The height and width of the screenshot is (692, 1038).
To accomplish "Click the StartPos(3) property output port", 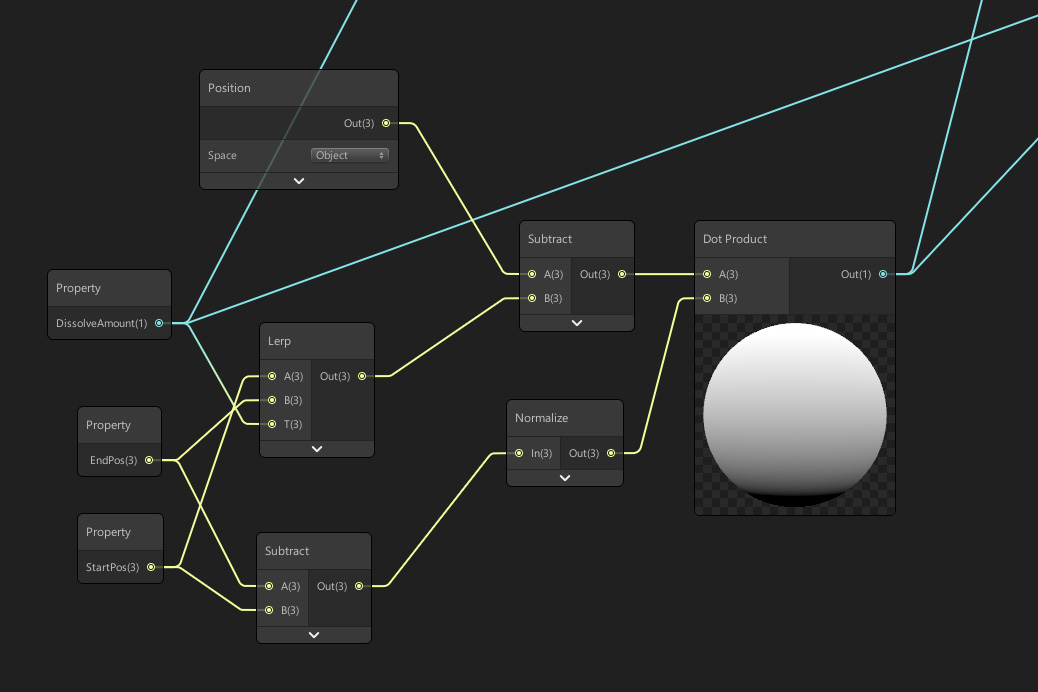I will [x=151, y=567].
